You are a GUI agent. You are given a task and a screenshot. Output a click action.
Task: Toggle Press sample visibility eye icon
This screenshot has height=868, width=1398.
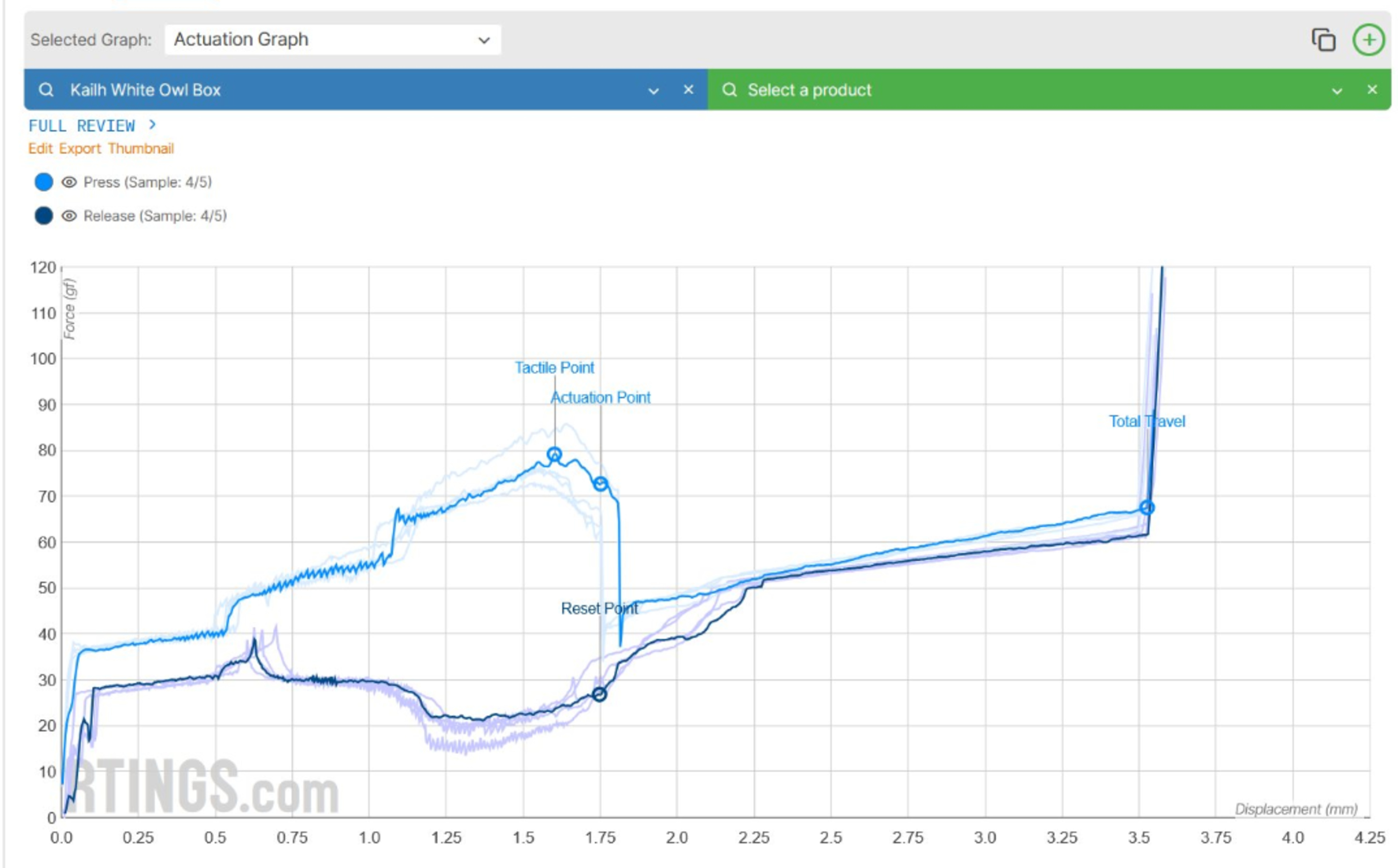coord(69,183)
